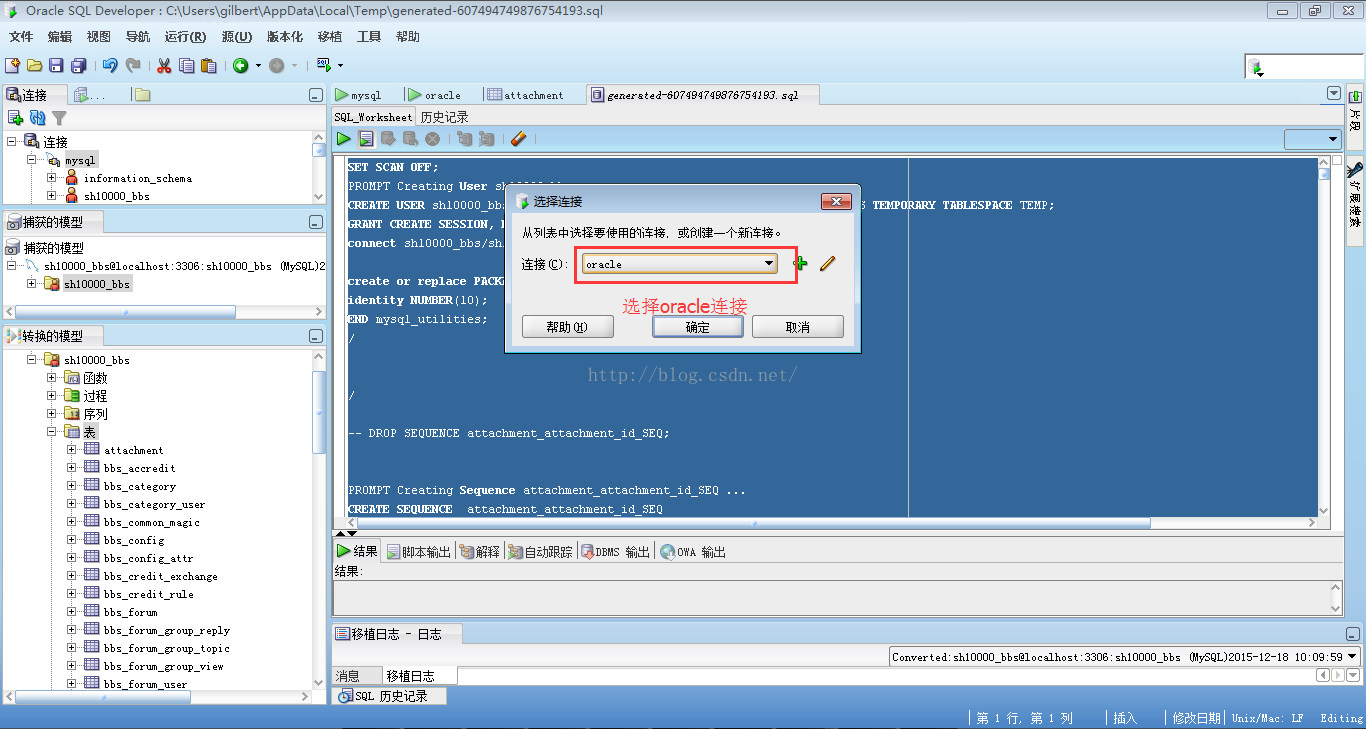Expand the 函数 folder node
The image size is (1366, 729).
[x=52, y=378]
